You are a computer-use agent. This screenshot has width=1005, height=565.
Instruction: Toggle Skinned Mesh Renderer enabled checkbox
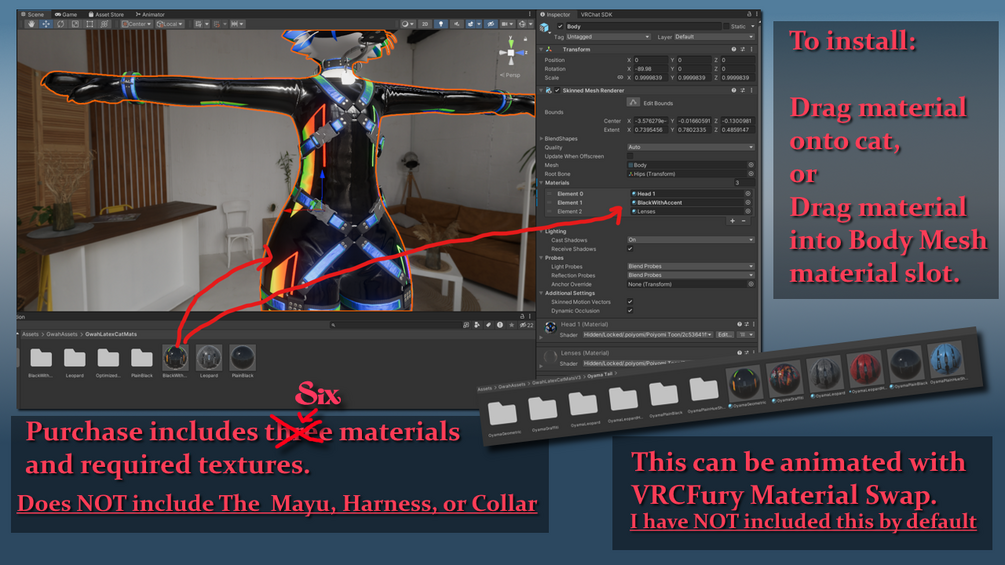(x=557, y=90)
